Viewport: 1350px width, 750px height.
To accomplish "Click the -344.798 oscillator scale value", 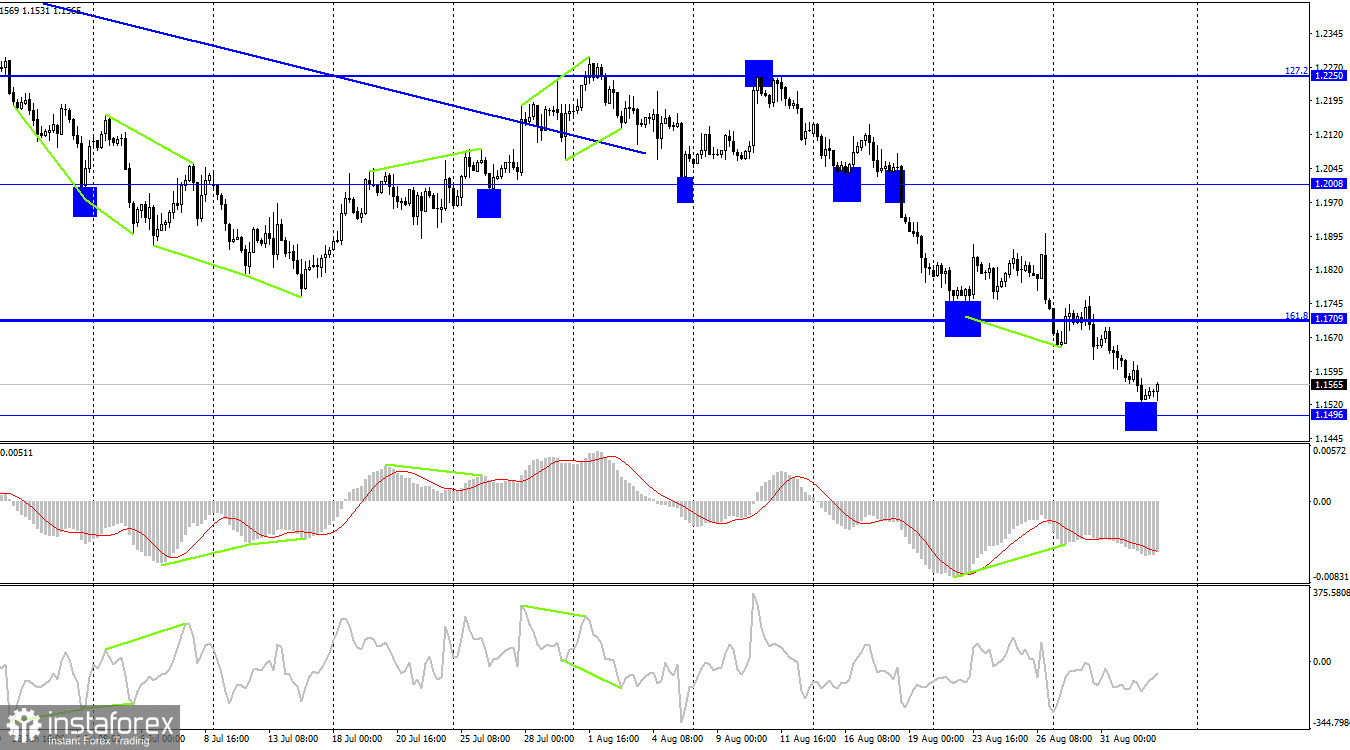I will pos(1330,721).
